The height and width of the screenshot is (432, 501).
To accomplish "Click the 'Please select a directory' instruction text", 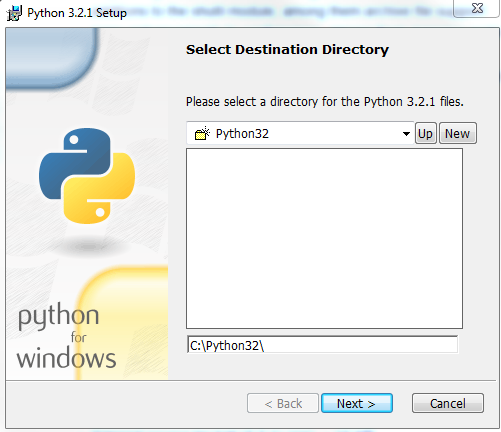I will pyautogui.click(x=325, y=101).
